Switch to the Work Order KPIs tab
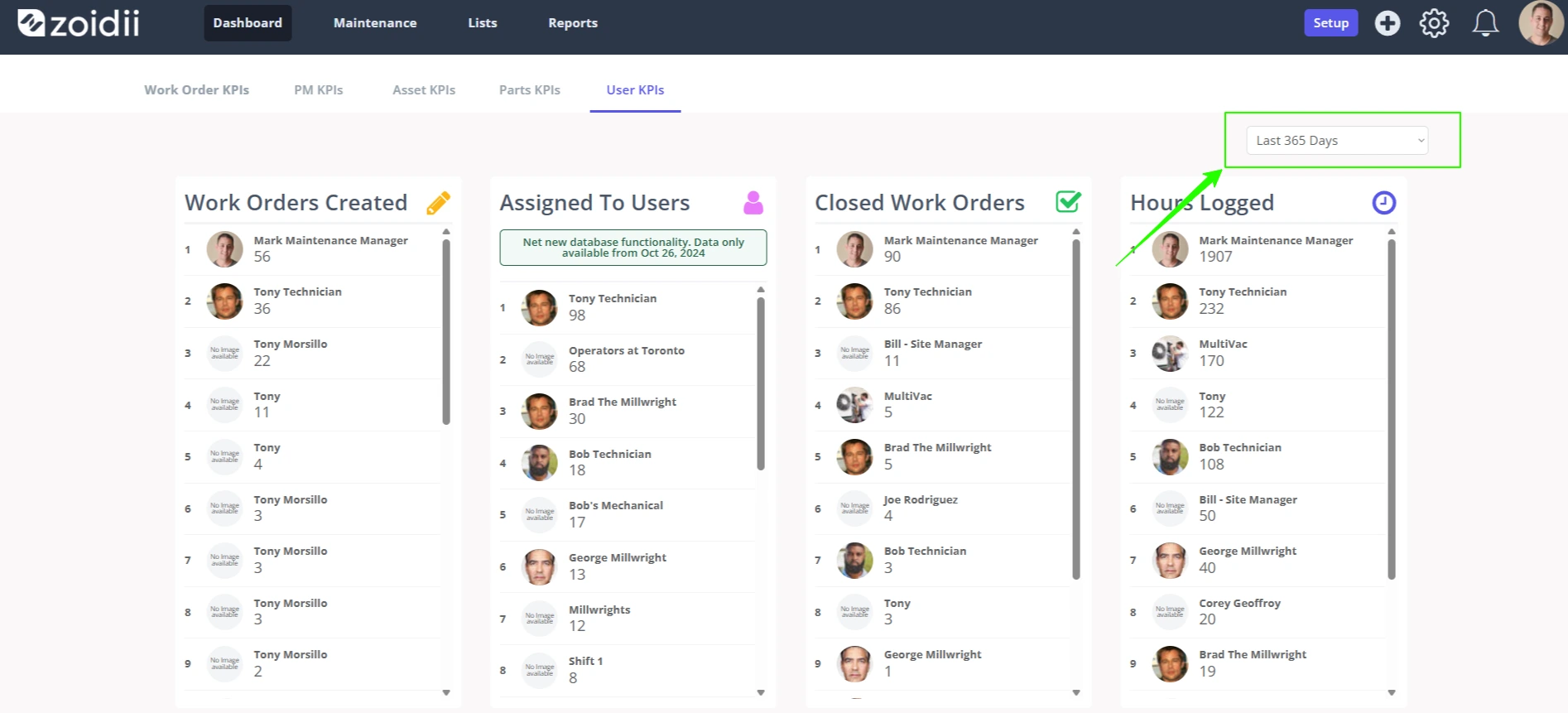1568x713 pixels. [x=196, y=89]
